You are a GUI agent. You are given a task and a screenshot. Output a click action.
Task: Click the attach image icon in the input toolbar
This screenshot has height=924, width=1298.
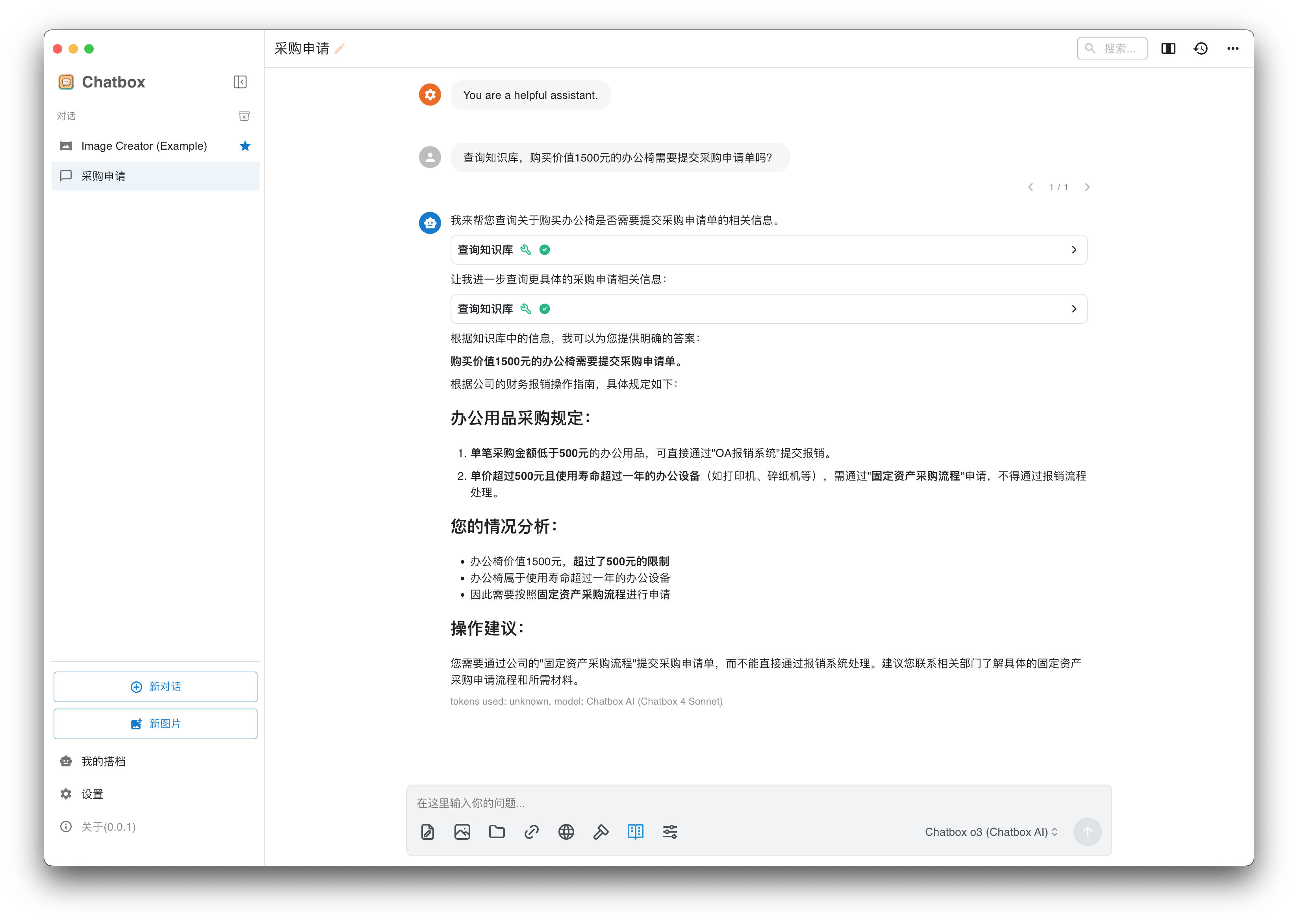(x=462, y=832)
